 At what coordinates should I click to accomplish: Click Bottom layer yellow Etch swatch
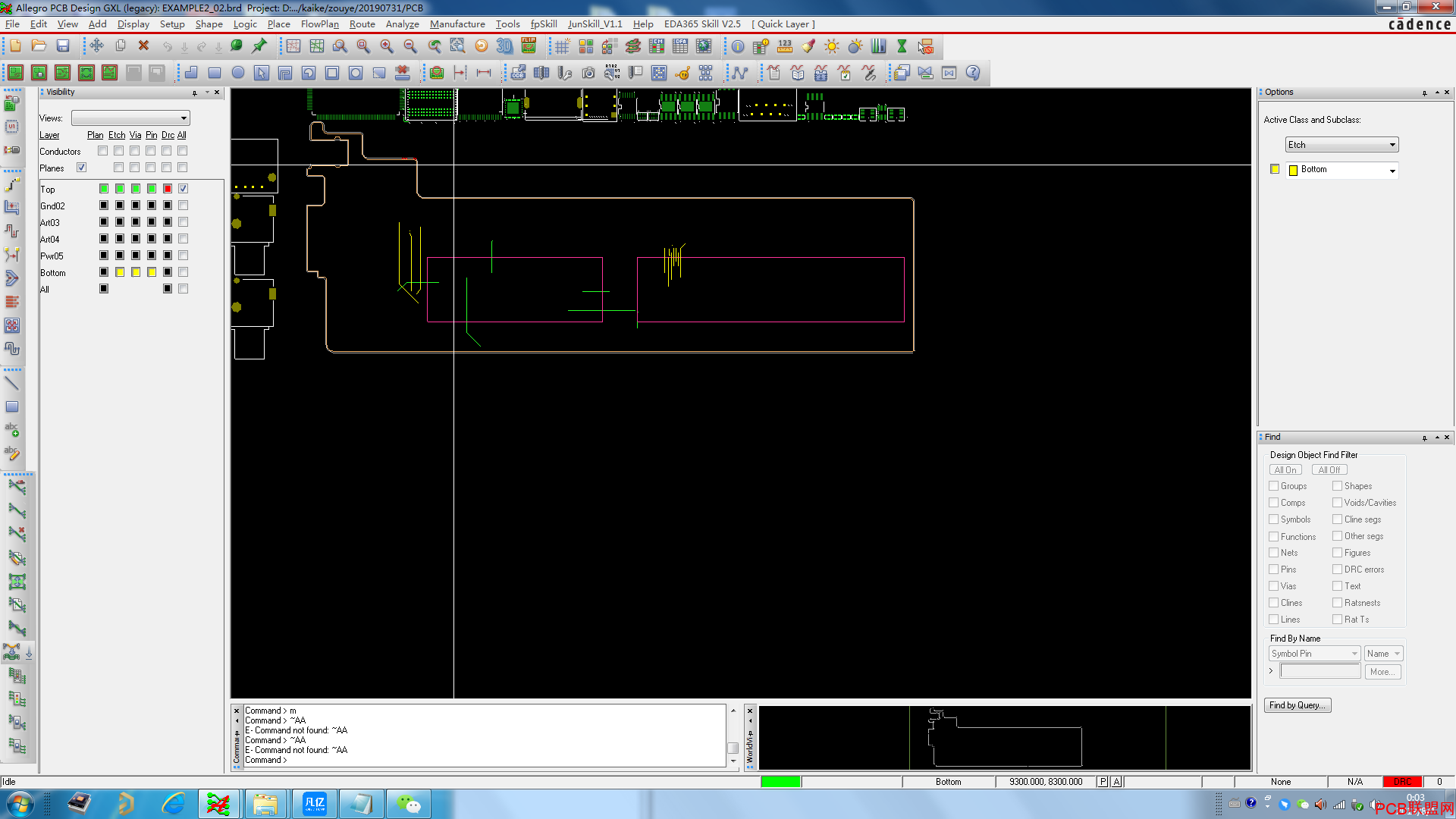120,272
